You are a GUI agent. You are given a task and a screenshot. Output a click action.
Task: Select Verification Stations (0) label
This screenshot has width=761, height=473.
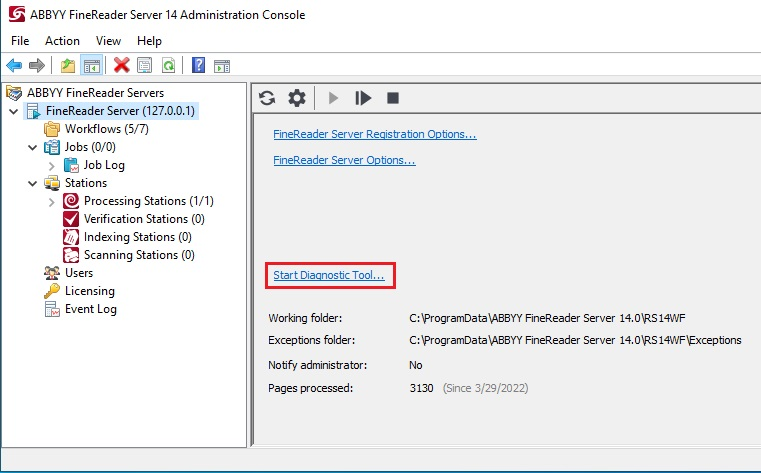(144, 219)
